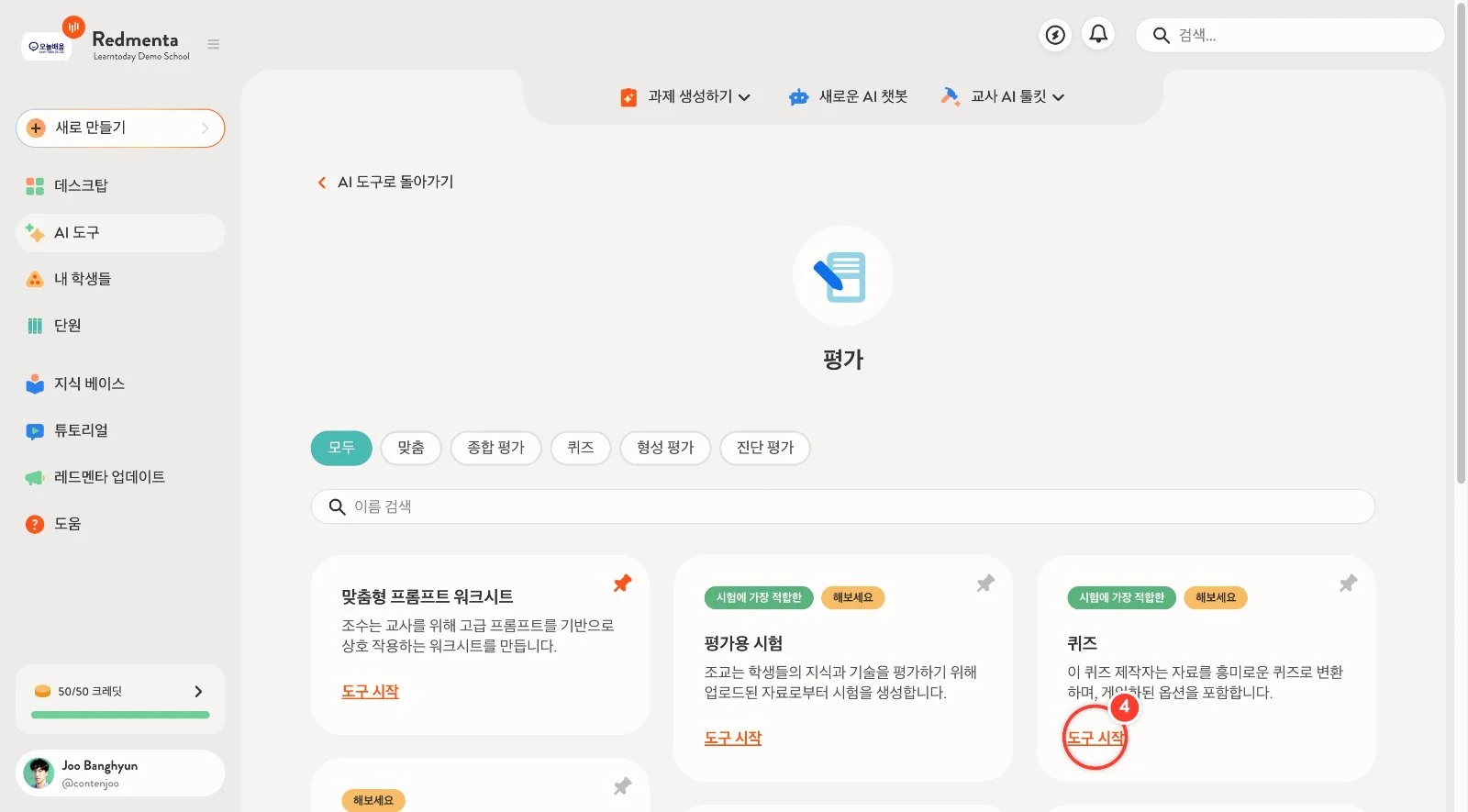Click 시험에 가장 적합한 badge on 퀴즈 card

[1121, 598]
